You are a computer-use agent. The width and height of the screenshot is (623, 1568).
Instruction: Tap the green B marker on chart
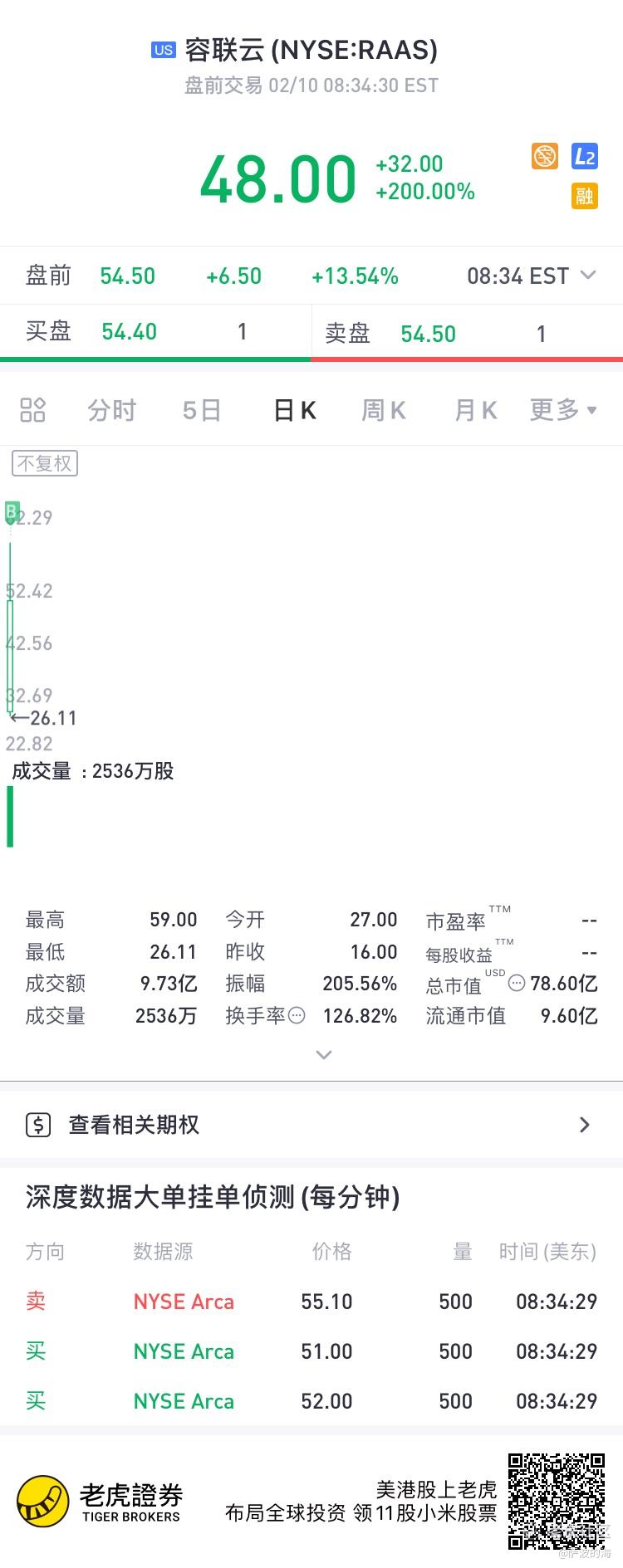(x=12, y=510)
